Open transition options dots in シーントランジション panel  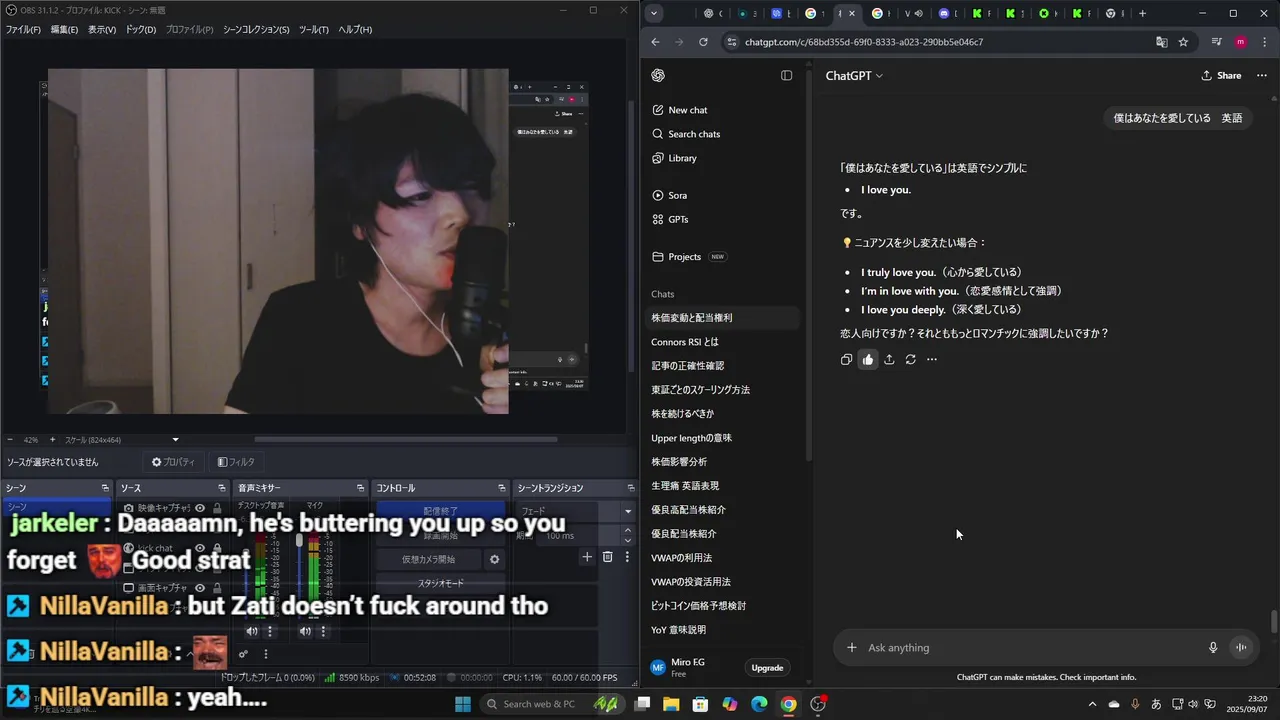[x=627, y=557]
